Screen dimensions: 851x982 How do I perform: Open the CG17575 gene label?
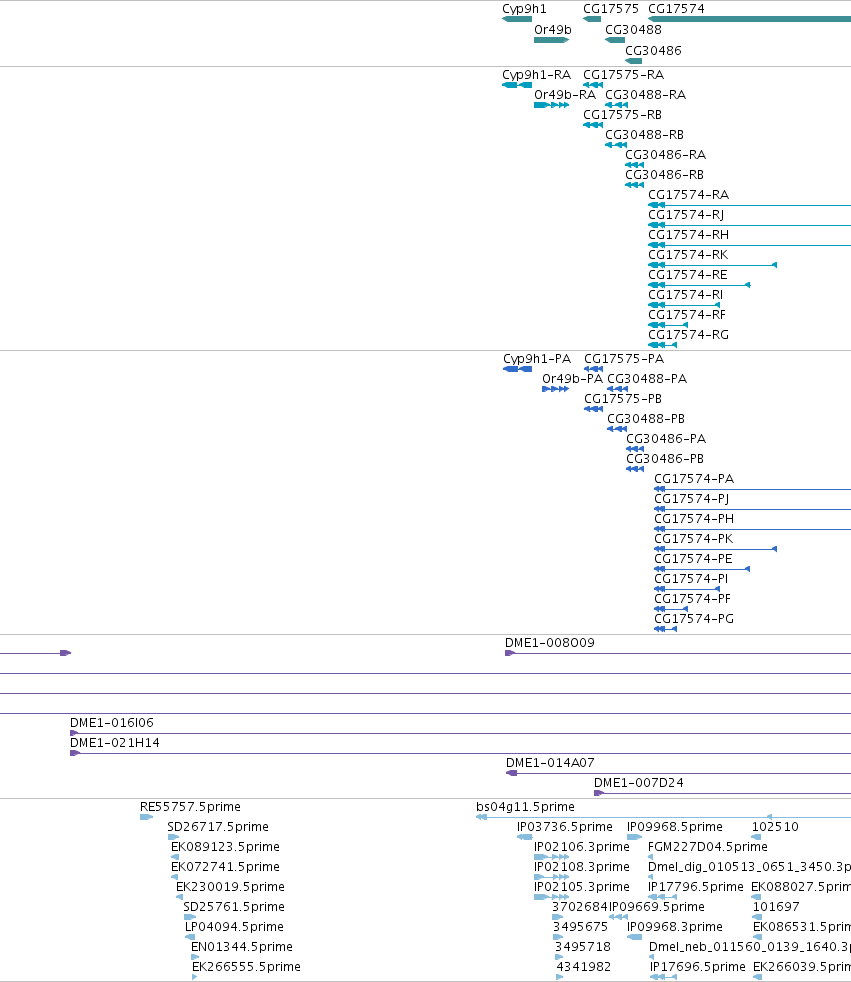[611, 9]
